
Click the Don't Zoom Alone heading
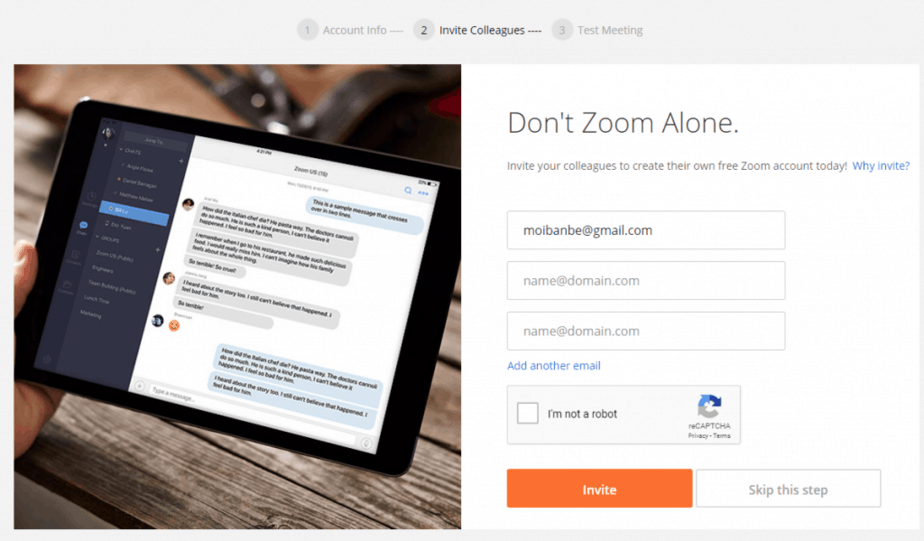623,123
